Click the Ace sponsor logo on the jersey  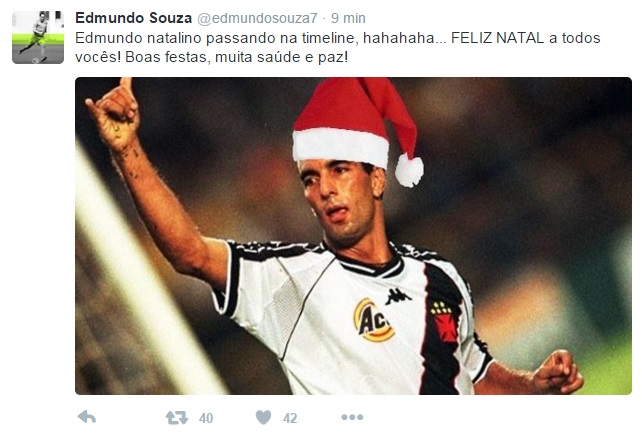click(x=373, y=320)
